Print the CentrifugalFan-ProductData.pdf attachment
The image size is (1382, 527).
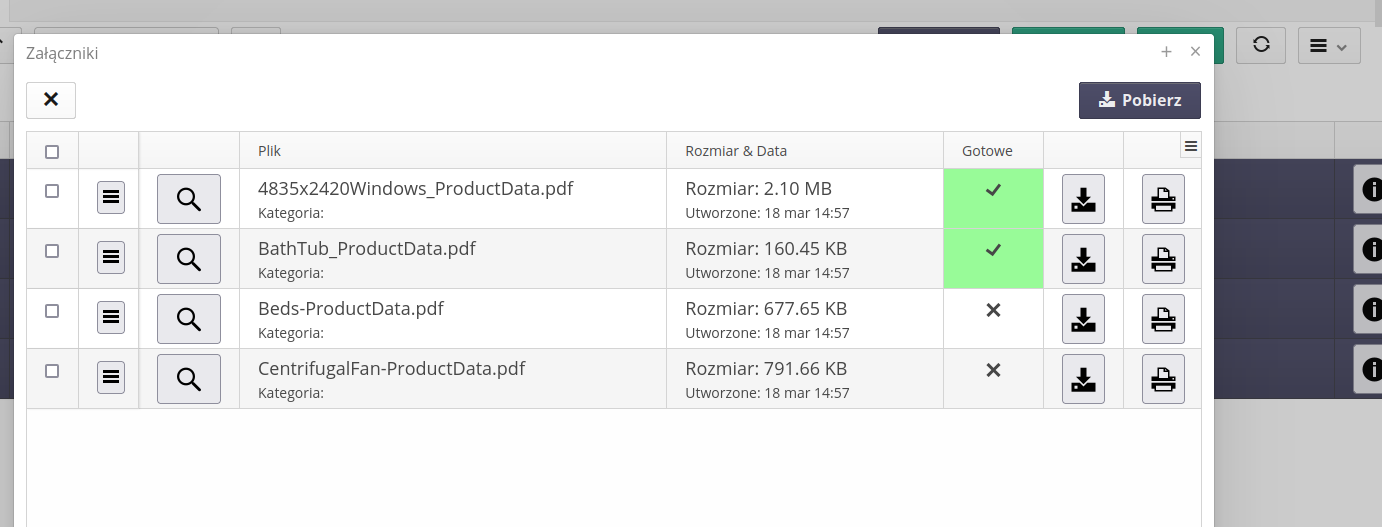[x=1163, y=379]
